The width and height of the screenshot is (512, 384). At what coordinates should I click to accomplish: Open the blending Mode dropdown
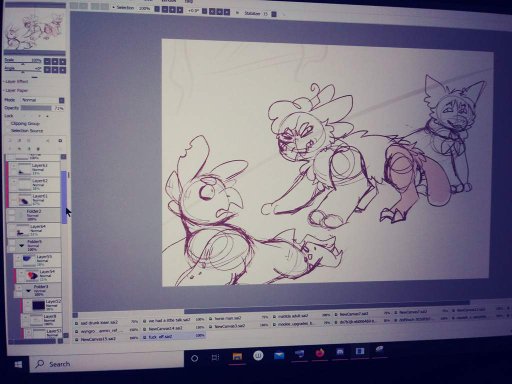[43, 100]
